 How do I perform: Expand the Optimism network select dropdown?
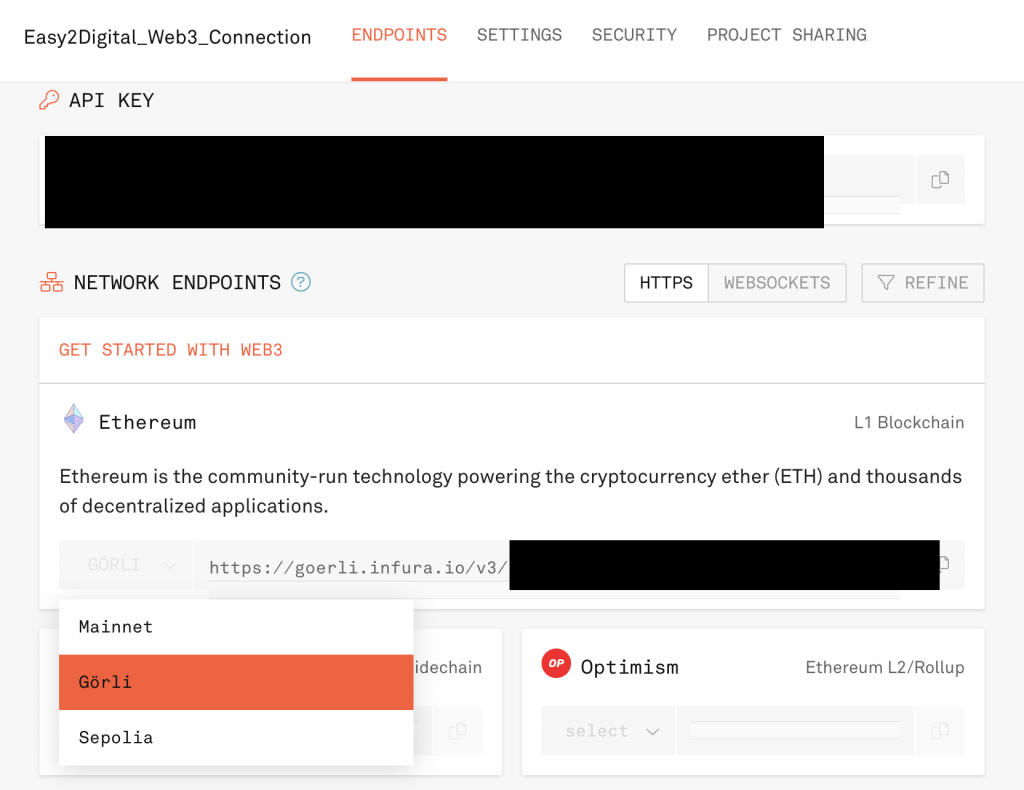point(608,731)
